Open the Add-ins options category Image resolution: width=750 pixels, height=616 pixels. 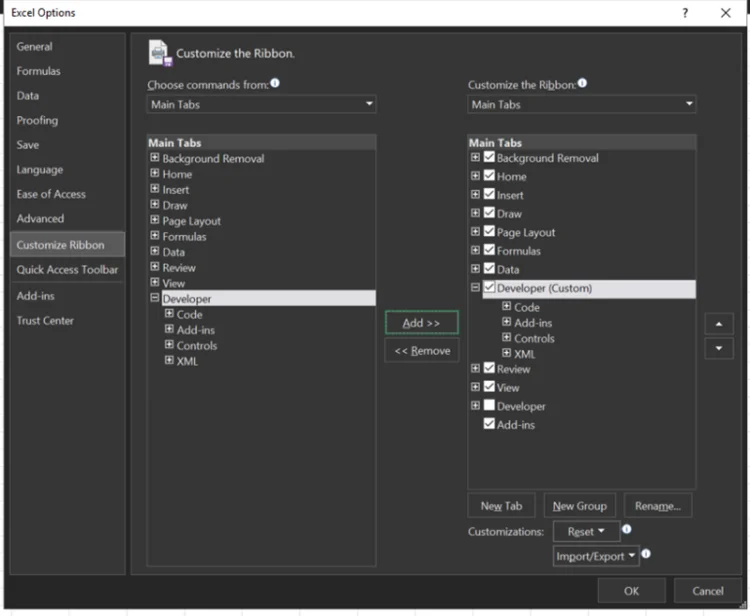pyautogui.click(x=67, y=296)
